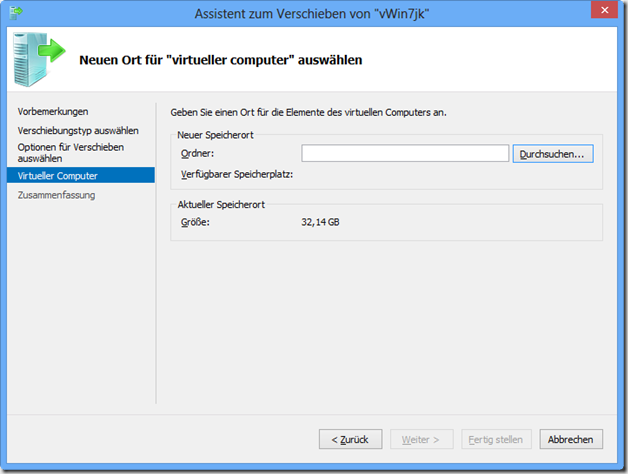The width and height of the screenshot is (628, 474).
Task: Click the wizard title bar text
Action: [x=312, y=14]
